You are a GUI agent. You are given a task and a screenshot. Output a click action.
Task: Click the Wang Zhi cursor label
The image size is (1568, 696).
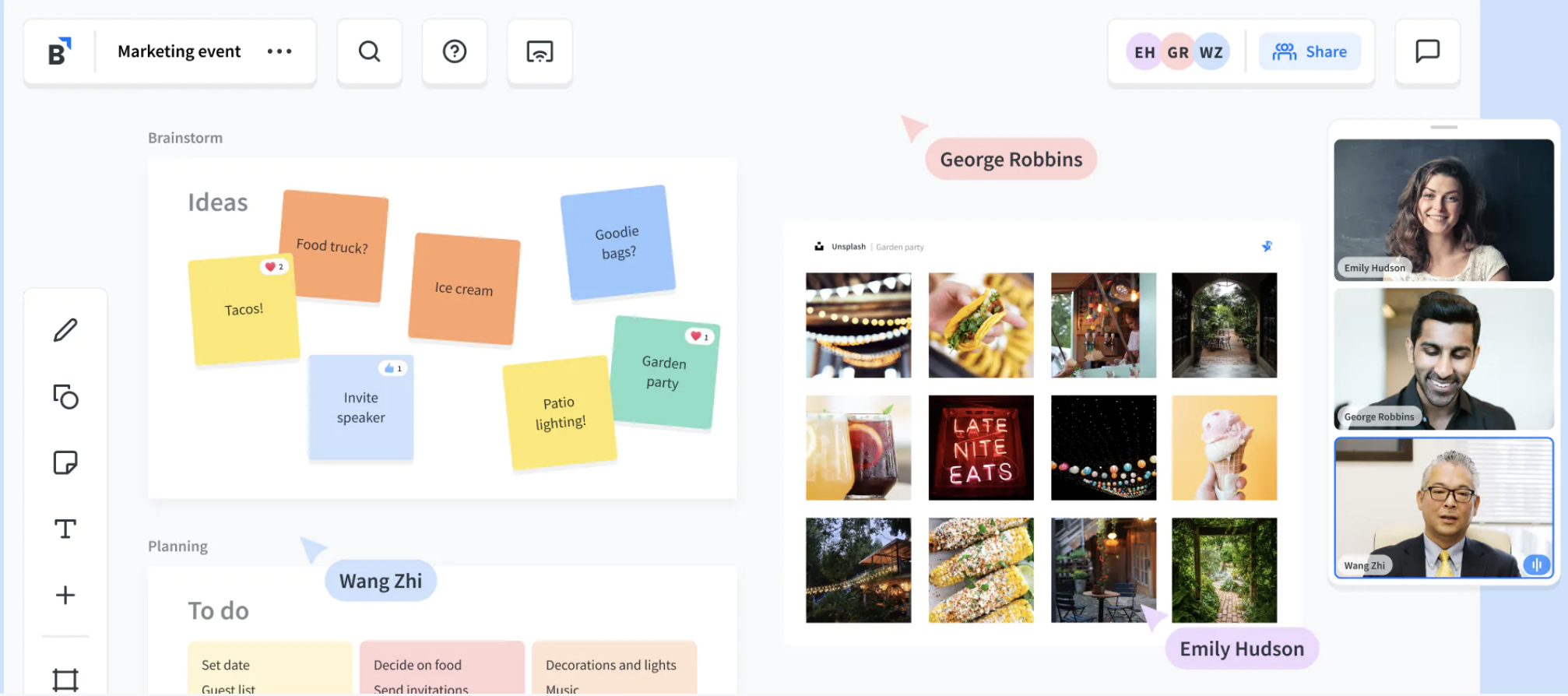[x=381, y=581]
